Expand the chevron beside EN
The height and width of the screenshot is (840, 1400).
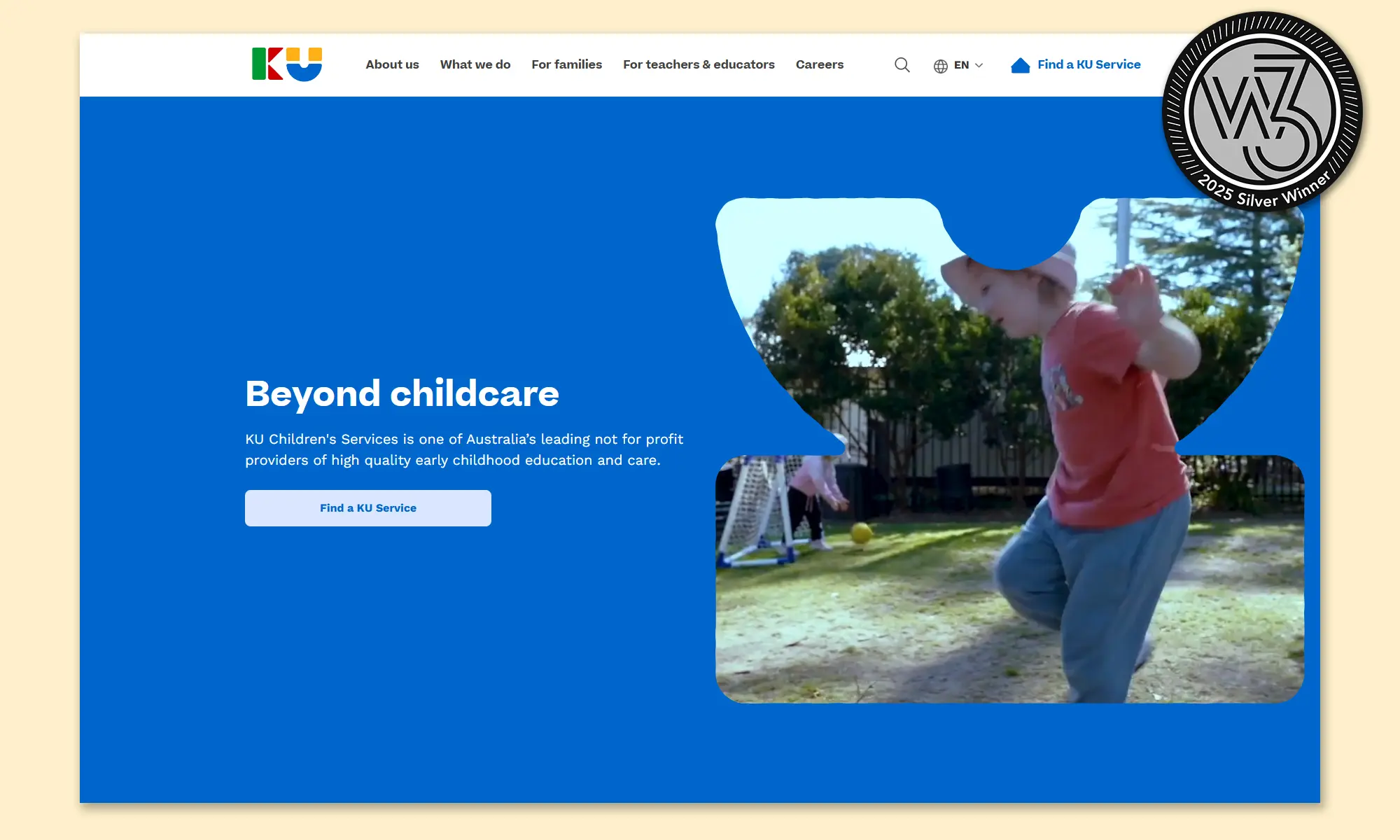click(979, 66)
